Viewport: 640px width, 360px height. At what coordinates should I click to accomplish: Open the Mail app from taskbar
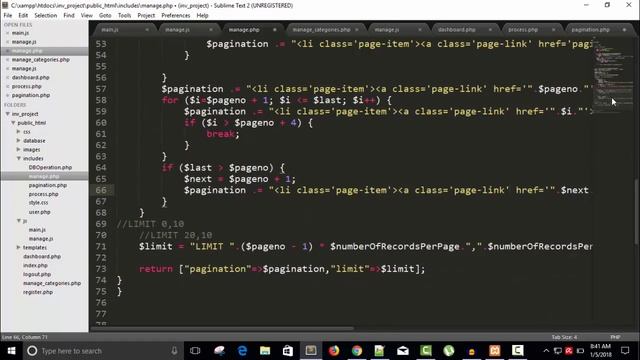(x=403, y=351)
